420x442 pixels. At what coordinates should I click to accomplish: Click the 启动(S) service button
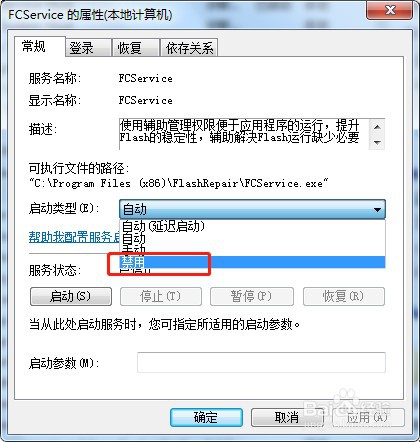71,296
